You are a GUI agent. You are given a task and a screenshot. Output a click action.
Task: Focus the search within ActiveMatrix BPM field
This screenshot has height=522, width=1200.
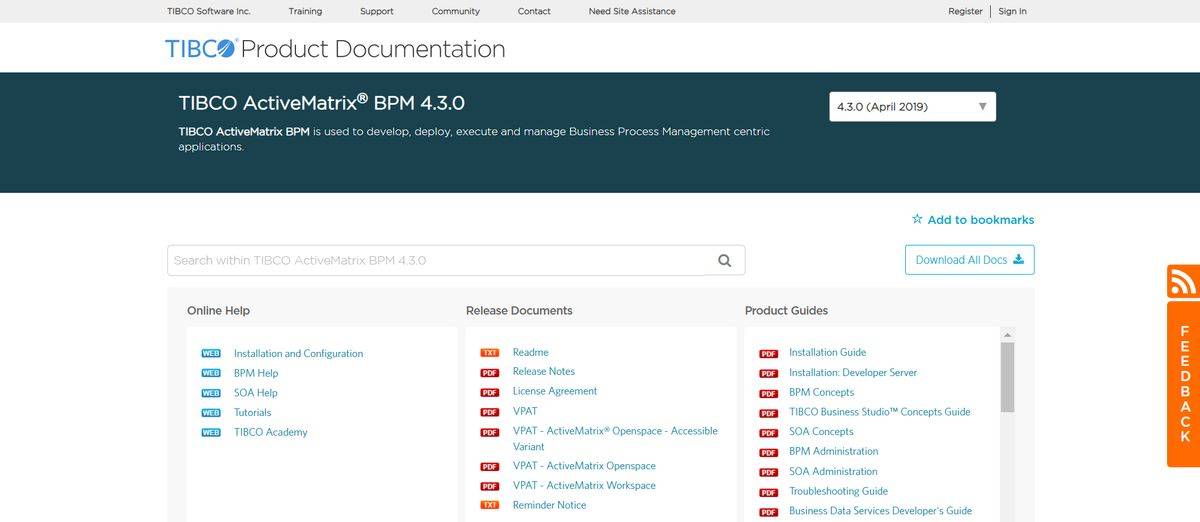pyautogui.click(x=438, y=261)
